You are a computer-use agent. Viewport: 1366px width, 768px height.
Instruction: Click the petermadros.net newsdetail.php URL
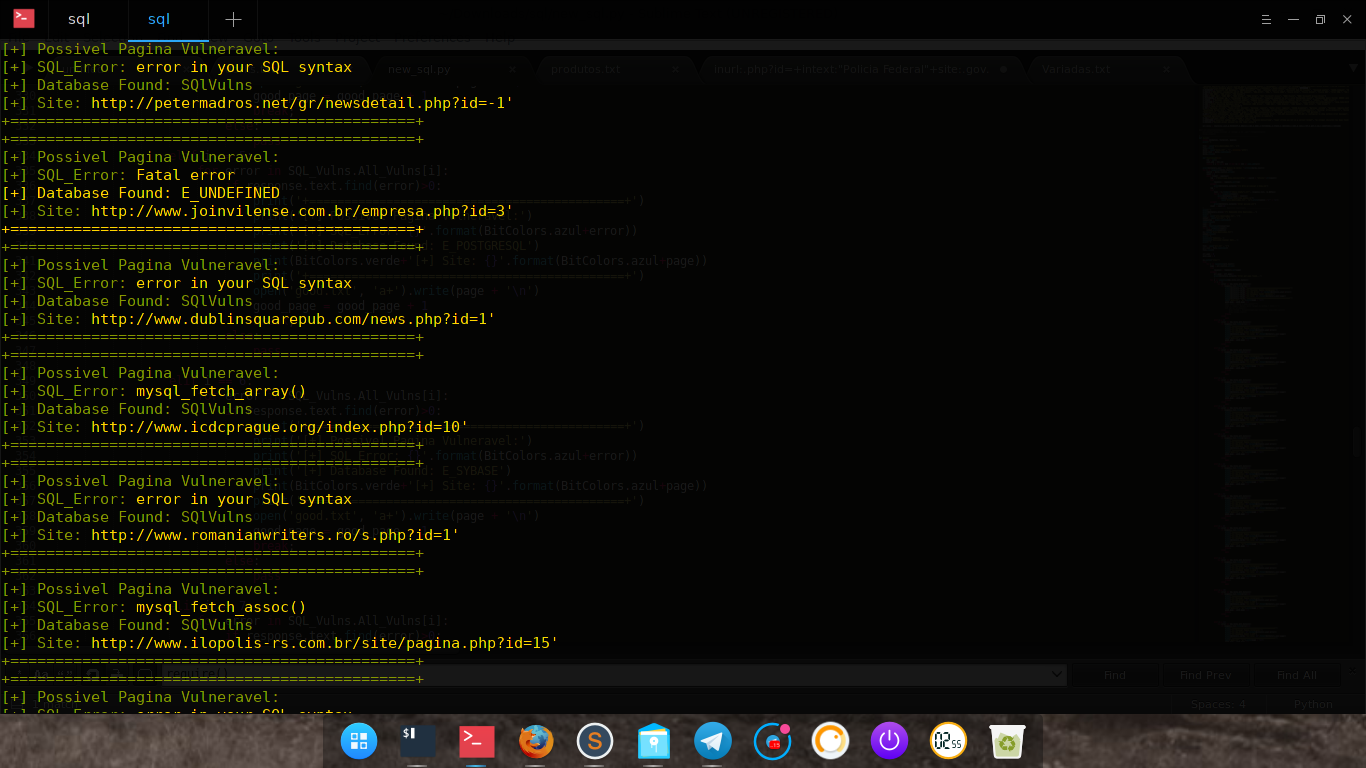(302, 103)
